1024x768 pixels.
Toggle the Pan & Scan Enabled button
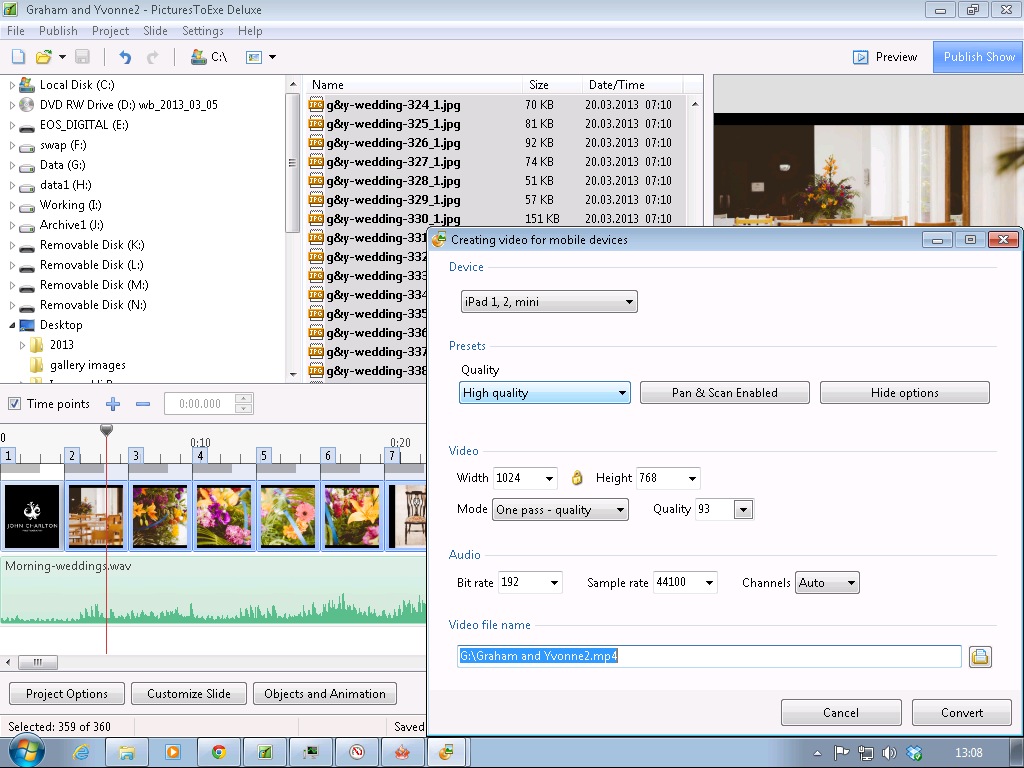coord(724,393)
